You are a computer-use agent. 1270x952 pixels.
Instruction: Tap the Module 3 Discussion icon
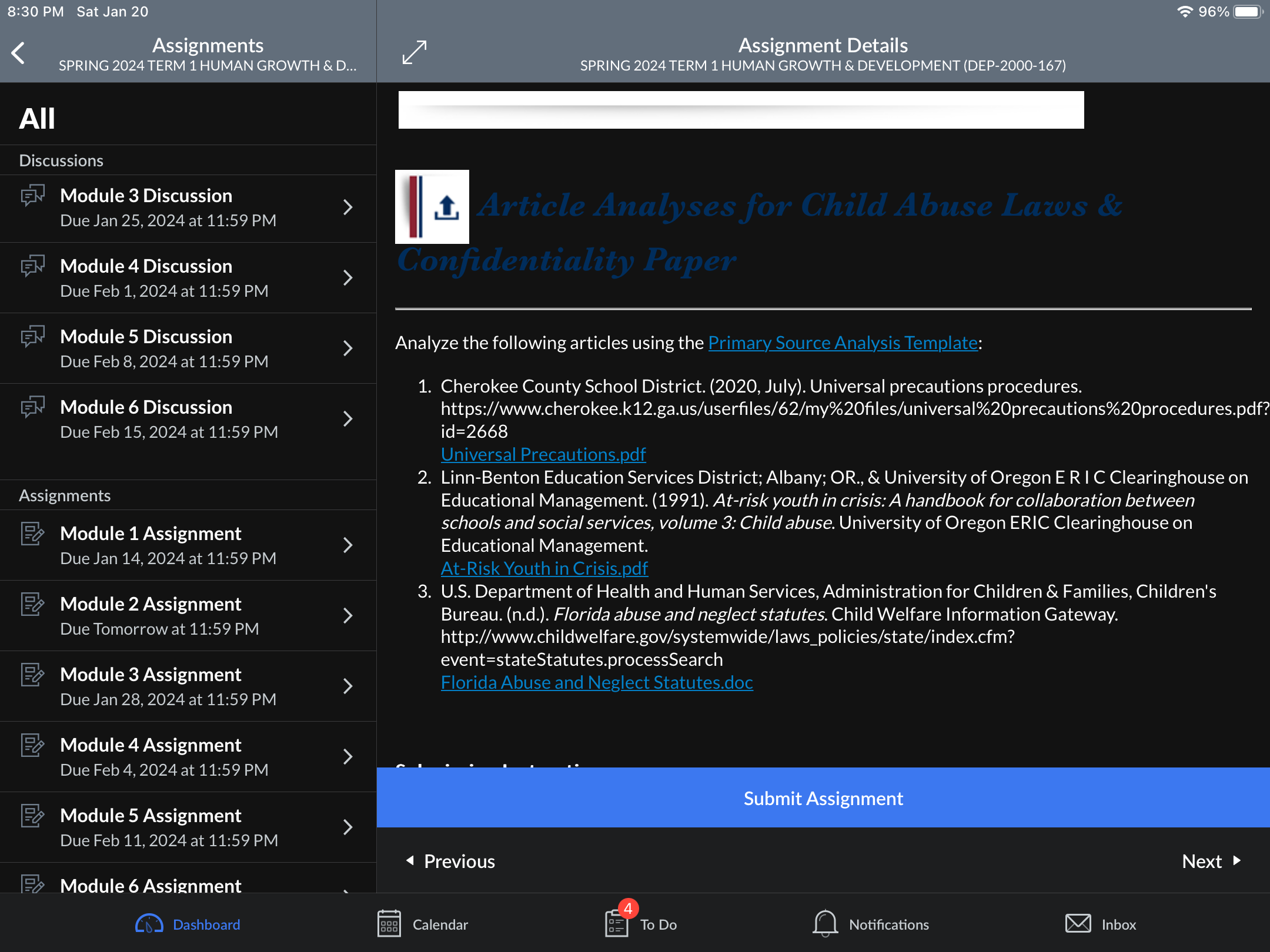point(33,196)
